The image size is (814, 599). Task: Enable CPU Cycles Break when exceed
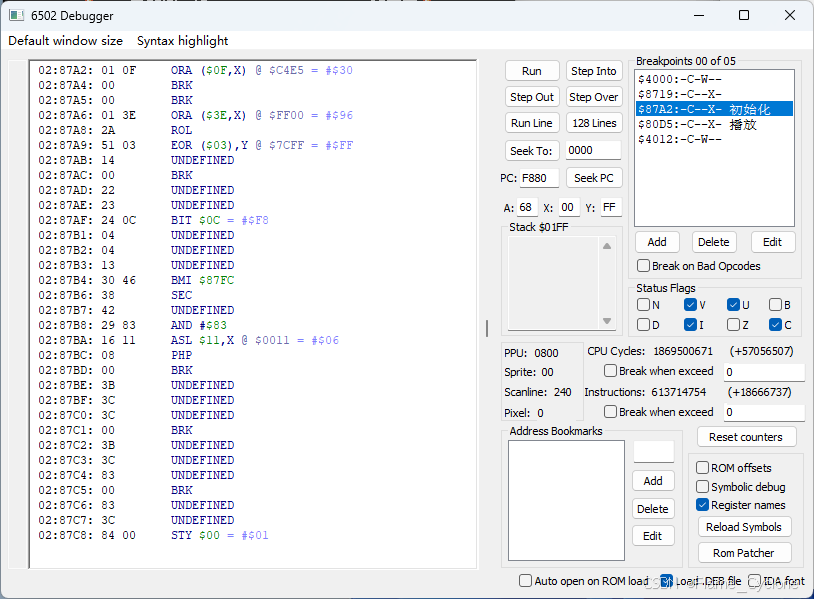610,371
